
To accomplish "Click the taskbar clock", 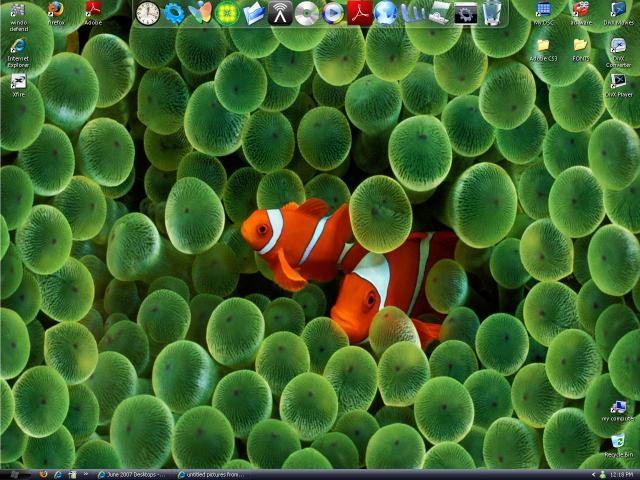I will [622, 475].
